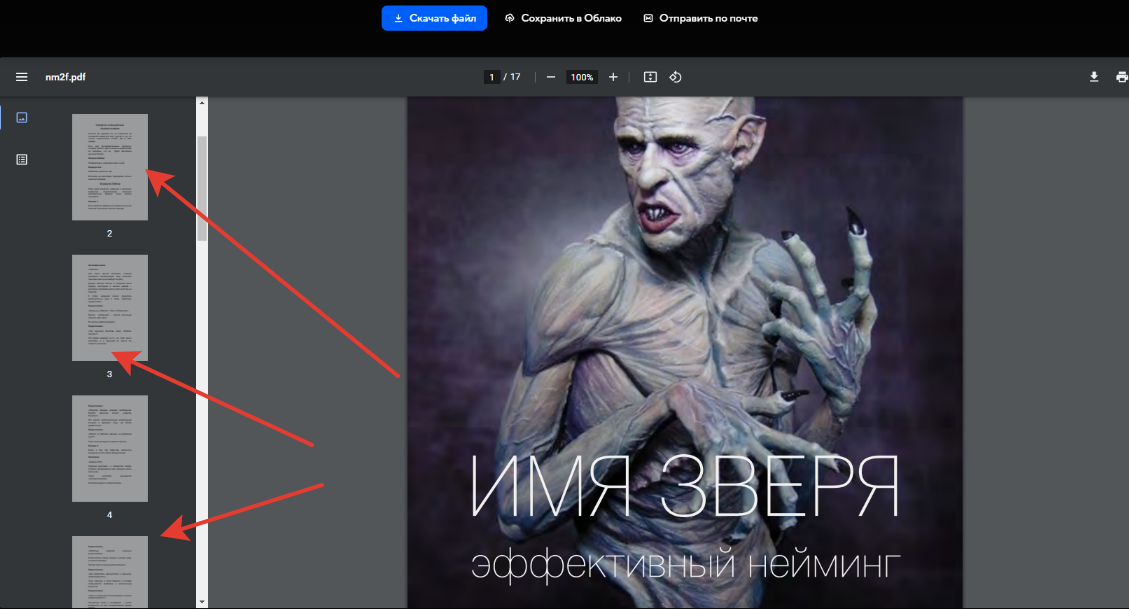Zoom out with the minus icon
Image resolution: width=1129 pixels, height=609 pixels.
pyautogui.click(x=551, y=77)
